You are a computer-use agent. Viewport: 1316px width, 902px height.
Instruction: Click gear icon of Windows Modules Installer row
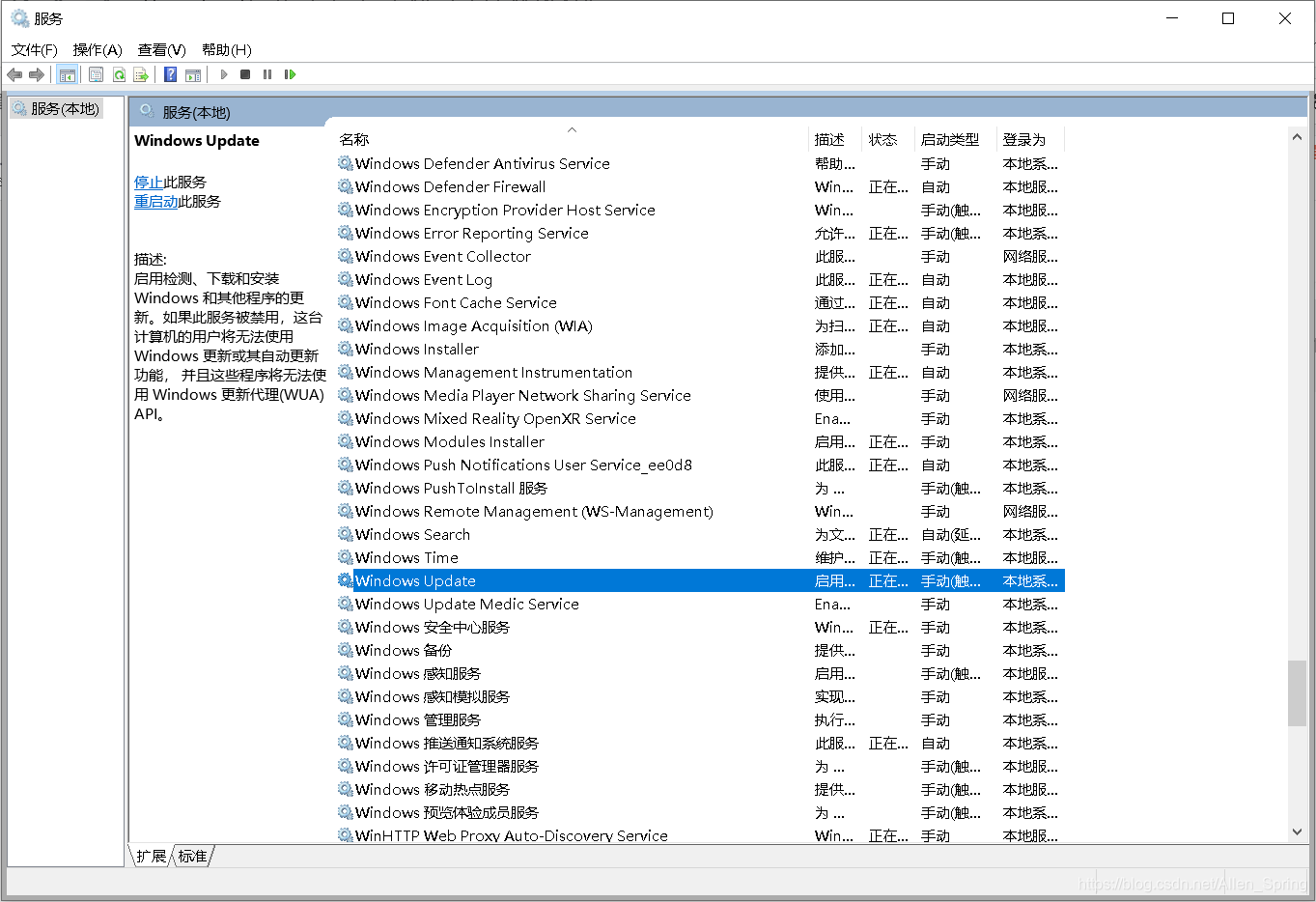click(345, 441)
